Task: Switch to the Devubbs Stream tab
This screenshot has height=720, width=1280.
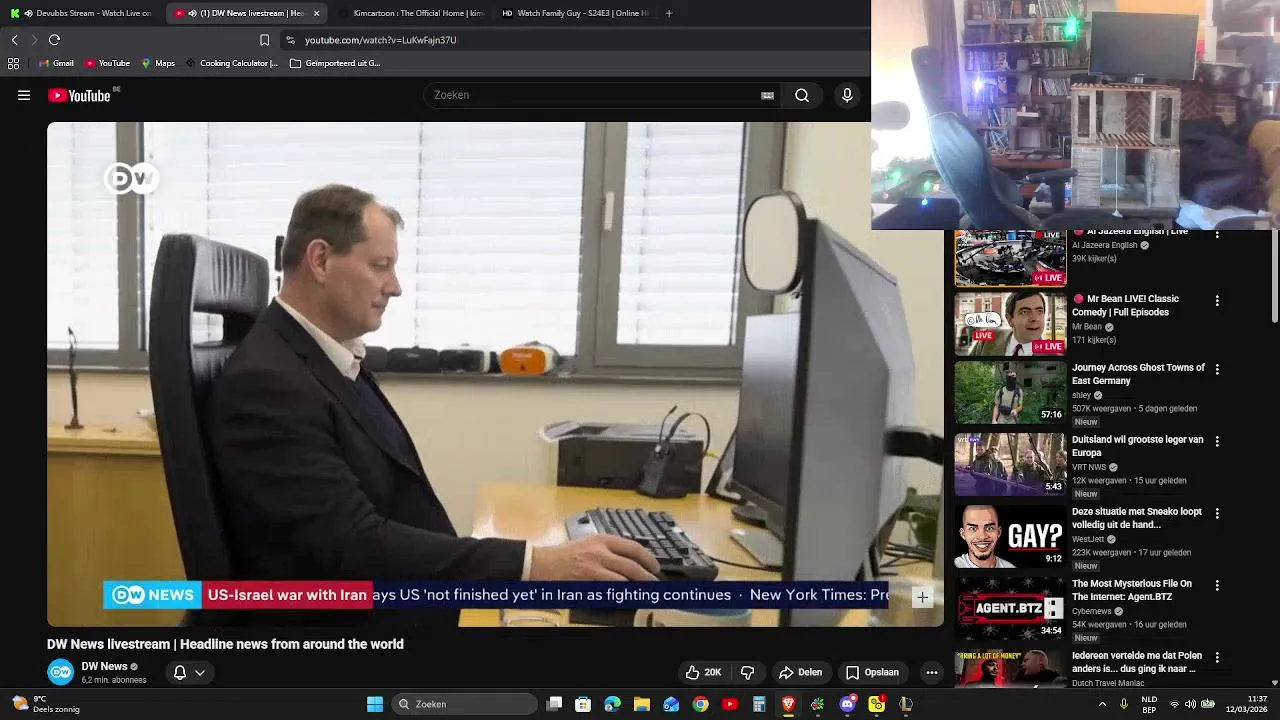Action: click(x=84, y=13)
